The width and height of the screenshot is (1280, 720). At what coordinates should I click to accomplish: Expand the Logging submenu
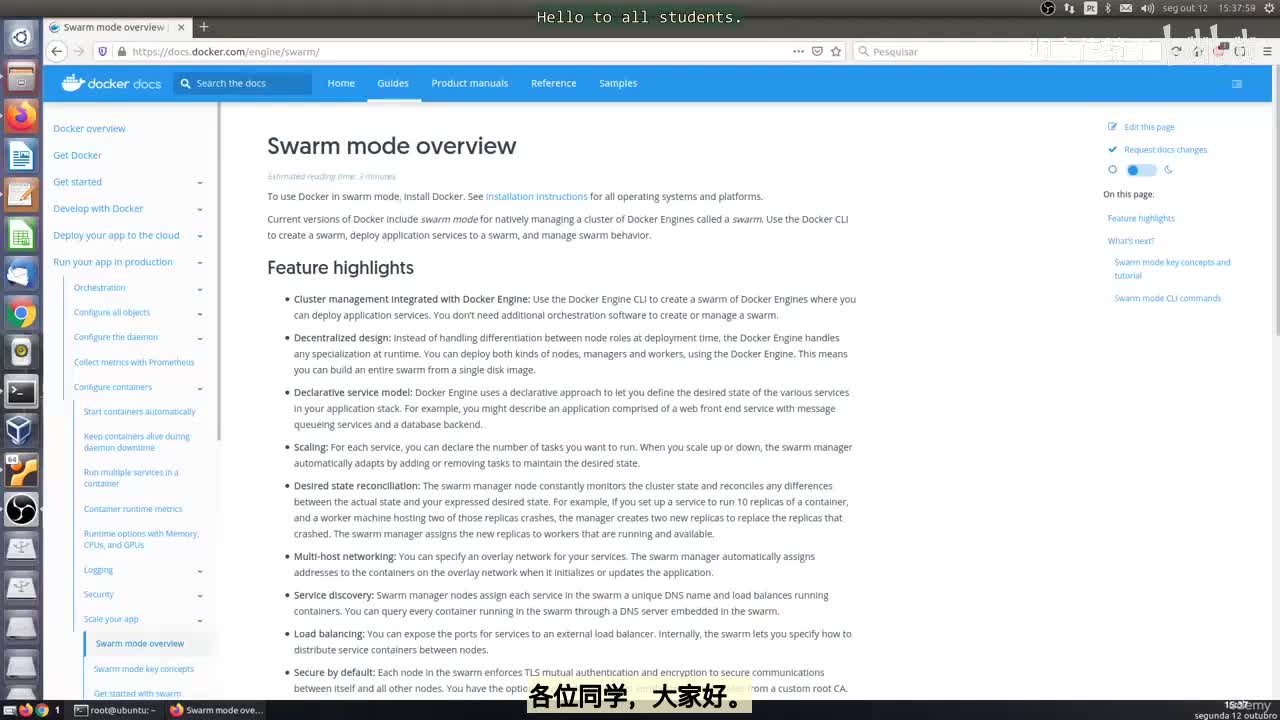(200, 571)
